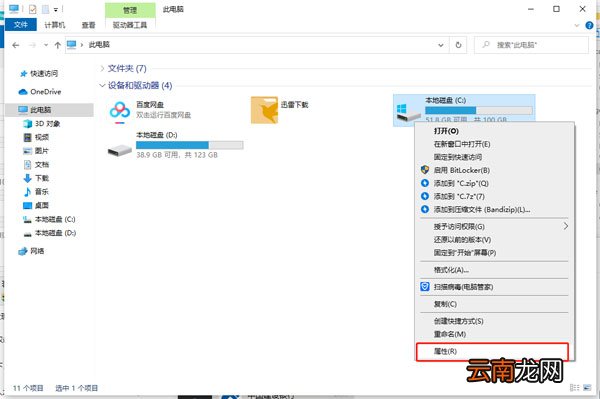This screenshot has height=399, width=600.
Task: Select the 百度网盘 icon
Action: 120,111
